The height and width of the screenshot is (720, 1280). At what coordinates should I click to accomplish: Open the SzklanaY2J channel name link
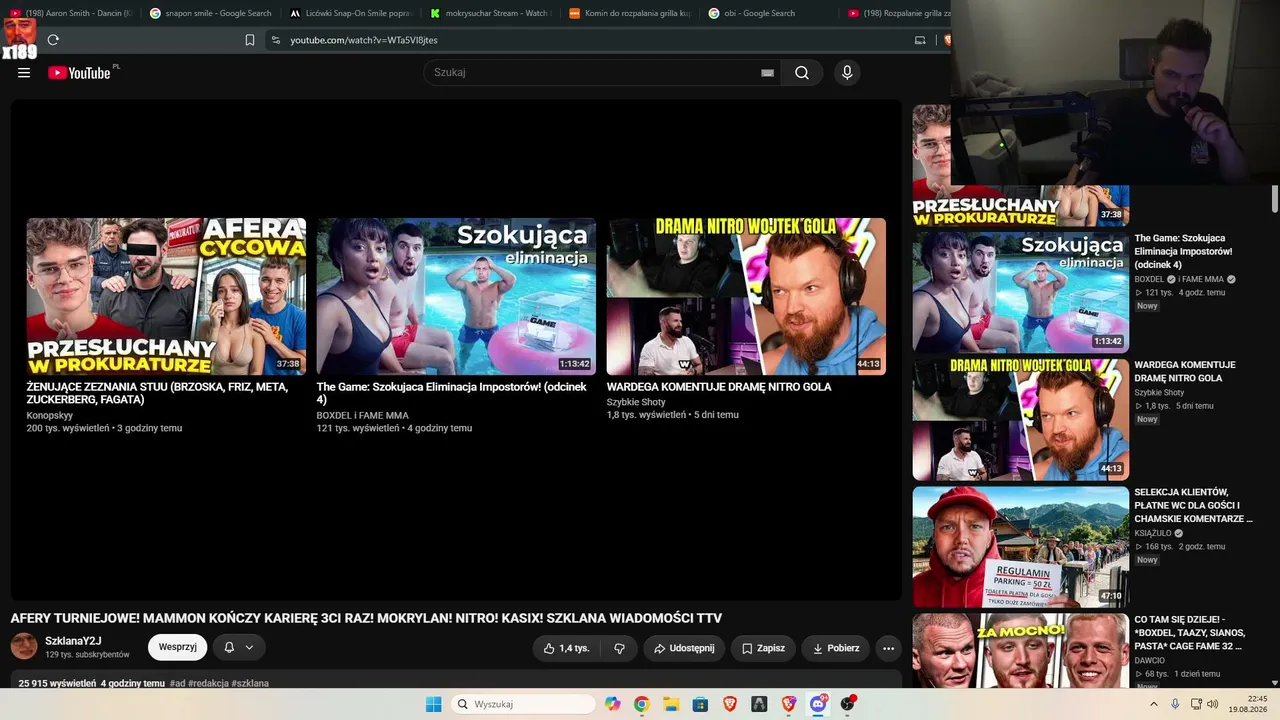pyautogui.click(x=73, y=641)
